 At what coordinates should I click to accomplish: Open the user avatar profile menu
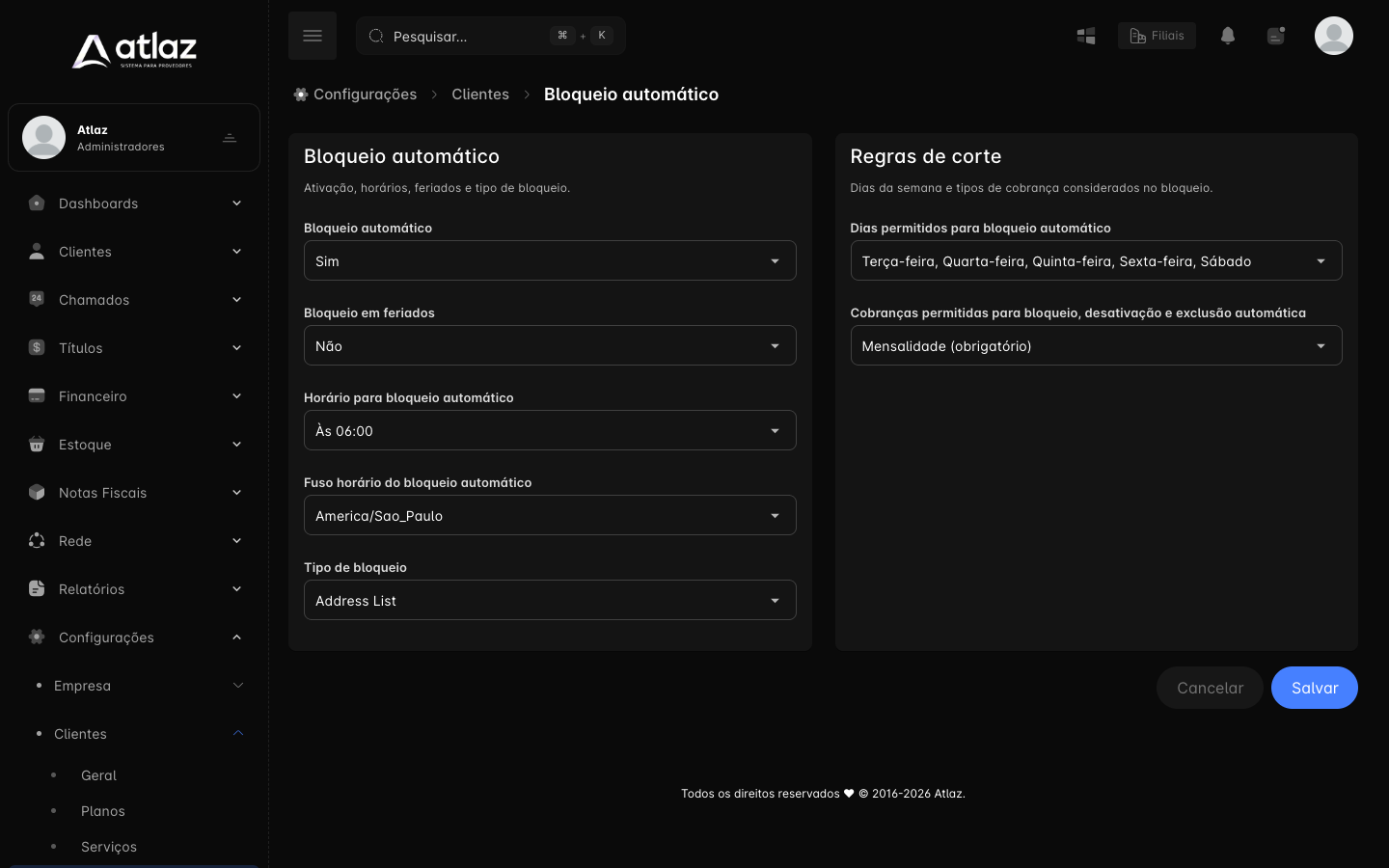point(1334,36)
